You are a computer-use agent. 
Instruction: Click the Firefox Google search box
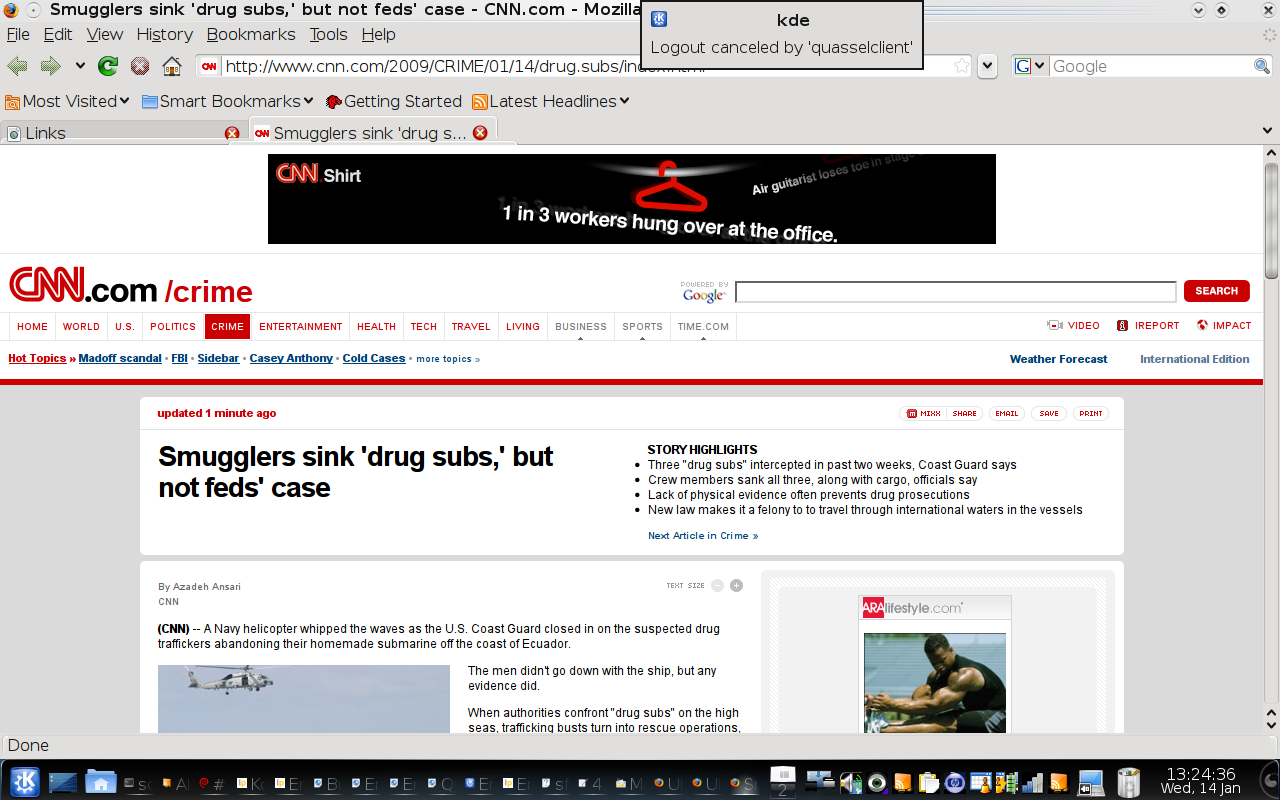coord(1150,66)
